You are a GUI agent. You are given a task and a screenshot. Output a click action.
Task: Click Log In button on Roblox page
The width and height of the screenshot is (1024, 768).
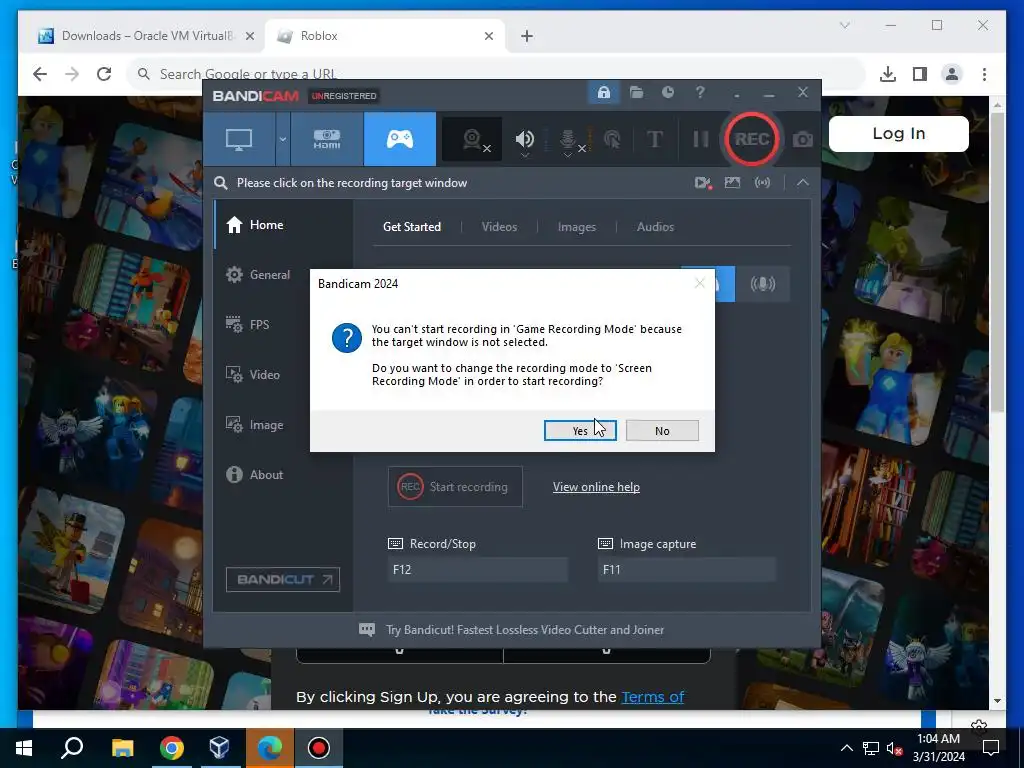tap(899, 134)
